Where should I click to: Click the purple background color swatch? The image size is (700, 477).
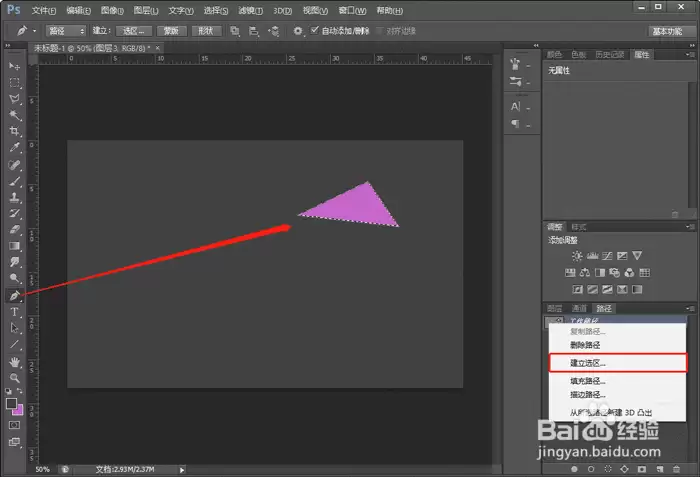[19, 410]
